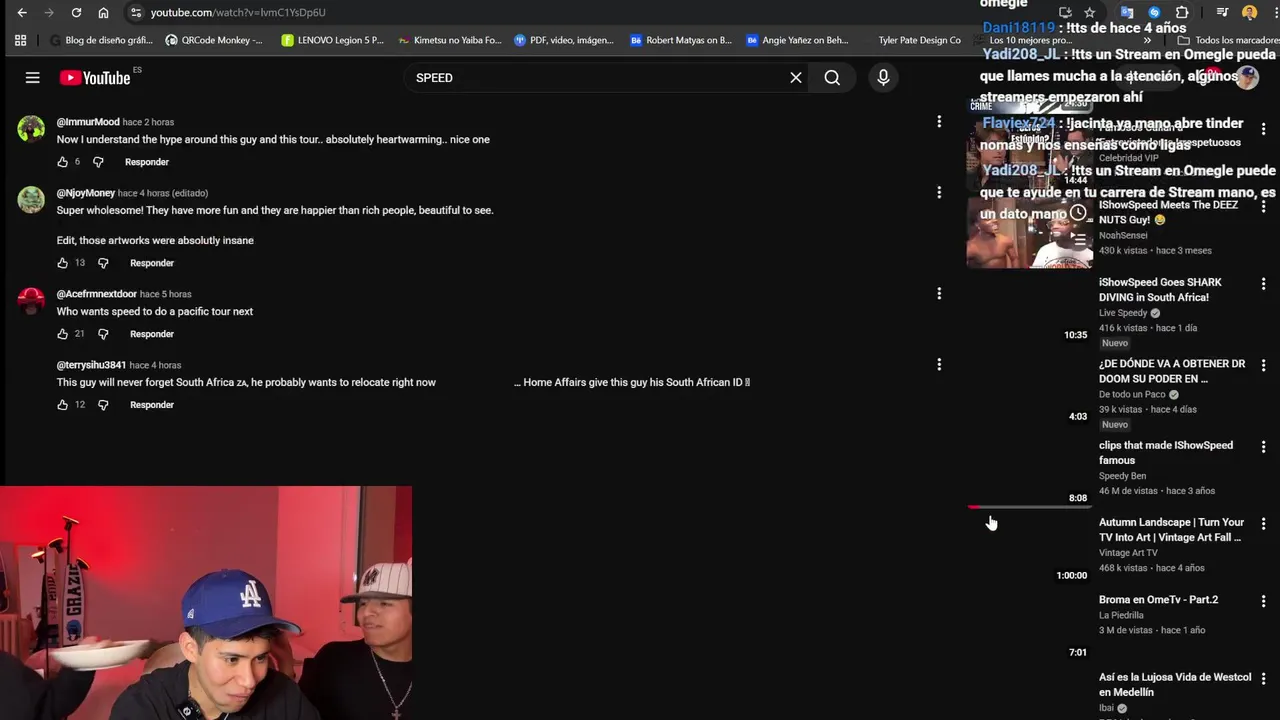
Task: Open the QRCode Monkey bookmark
Action: point(214,40)
